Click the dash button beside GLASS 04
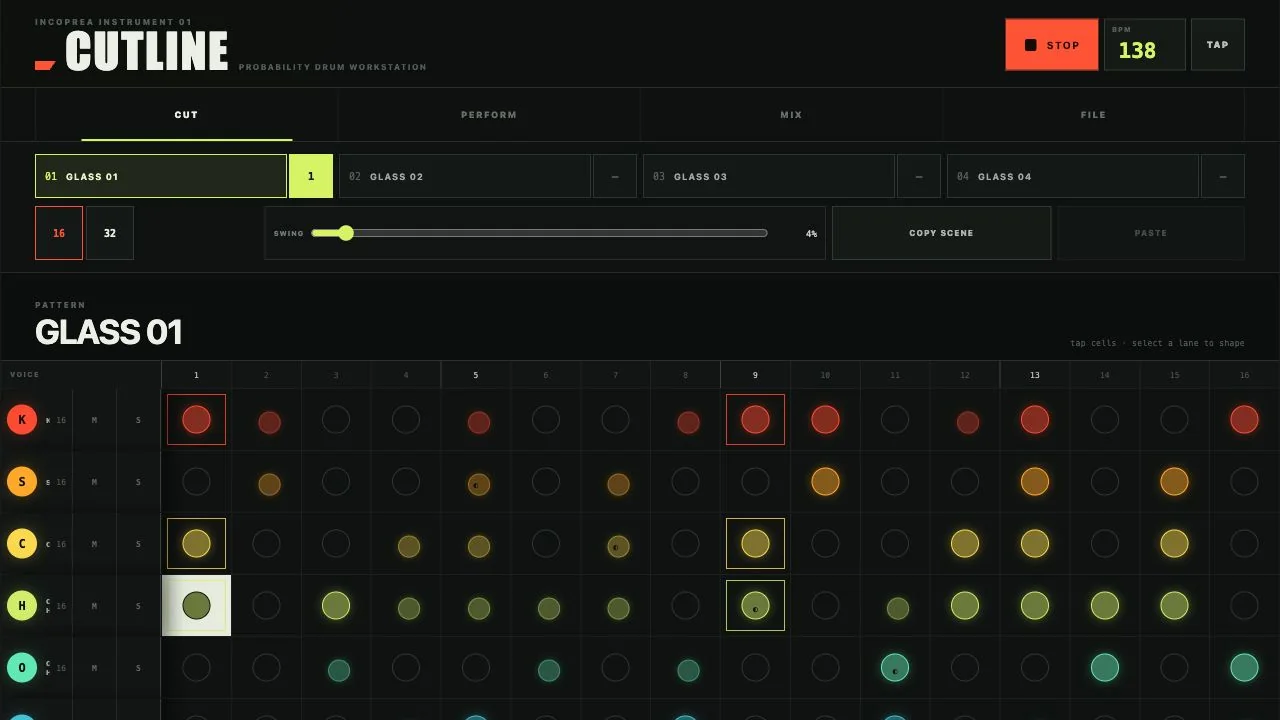Image resolution: width=1280 pixels, height=720 pixels. (x=1223, y=176)
